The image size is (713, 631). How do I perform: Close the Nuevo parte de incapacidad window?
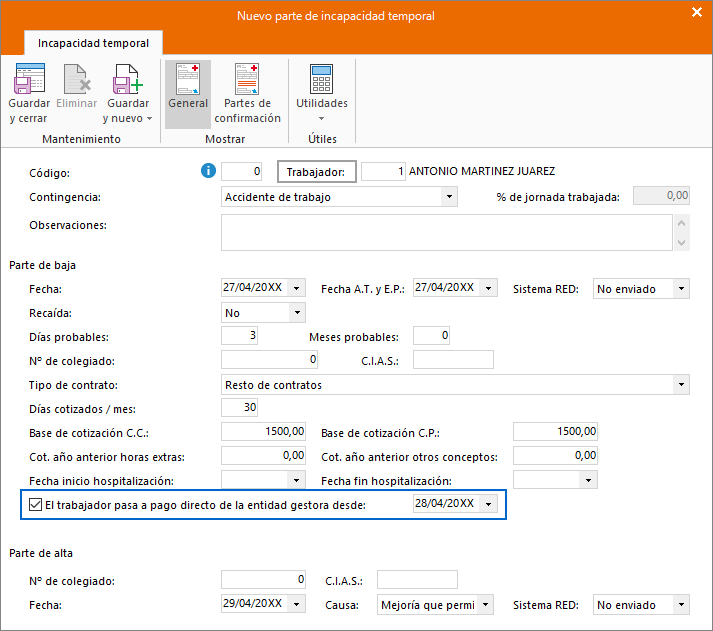coord(697,12)
